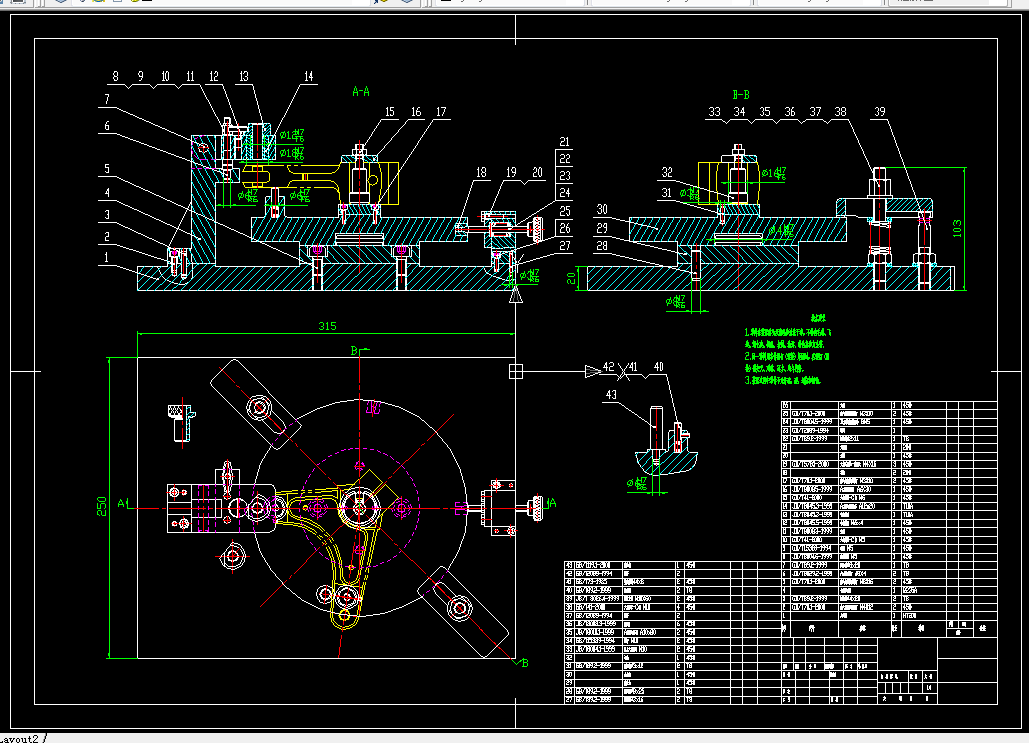Select part balloon number 5
The width and height of the screenshot is (1029, 743).
point(107,169)
